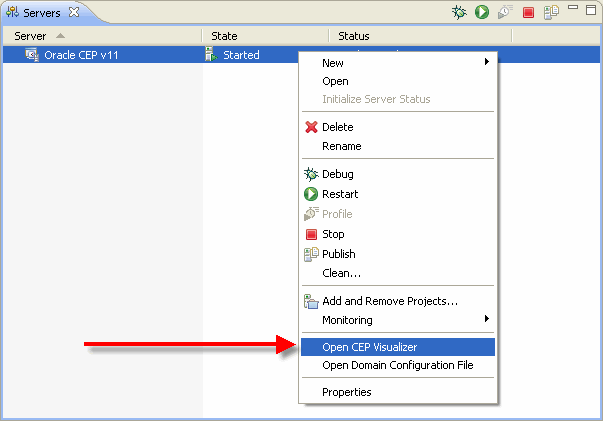Click the icon beside Profile menu entry
603x421 pixels.
[311, 214]
